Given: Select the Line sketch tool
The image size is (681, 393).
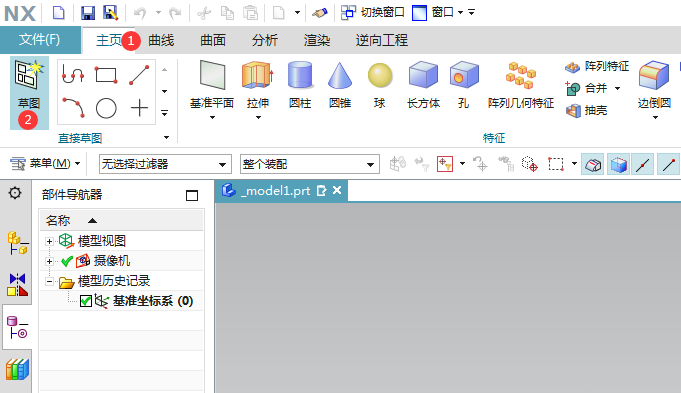Looking at the screenshot, I should point(139,75).
